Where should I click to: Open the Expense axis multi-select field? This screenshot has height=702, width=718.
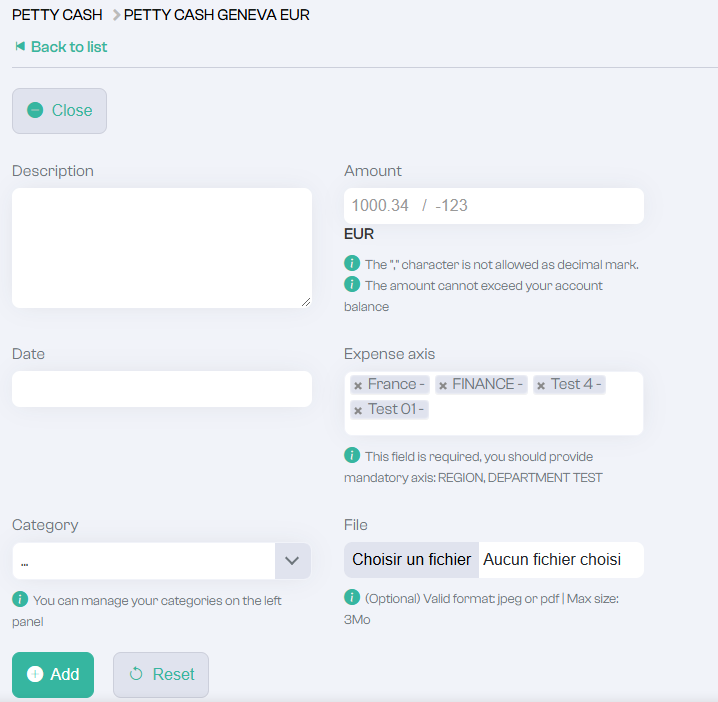[x=494, y=403]
